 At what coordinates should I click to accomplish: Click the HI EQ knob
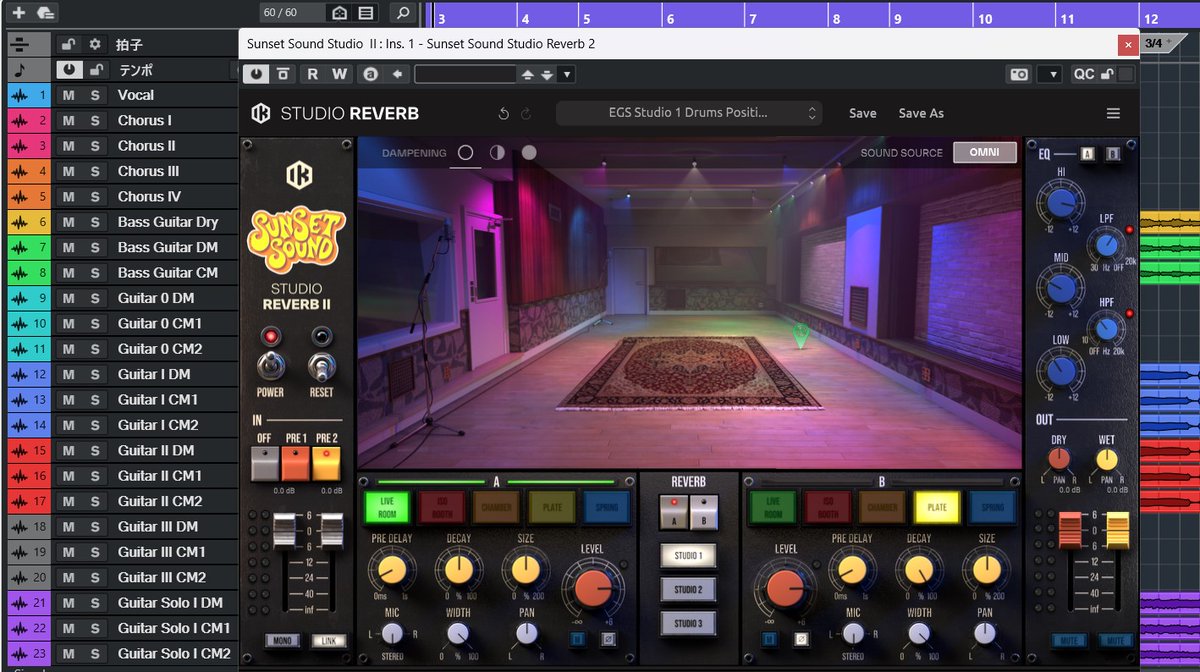tap(1060, 205)
